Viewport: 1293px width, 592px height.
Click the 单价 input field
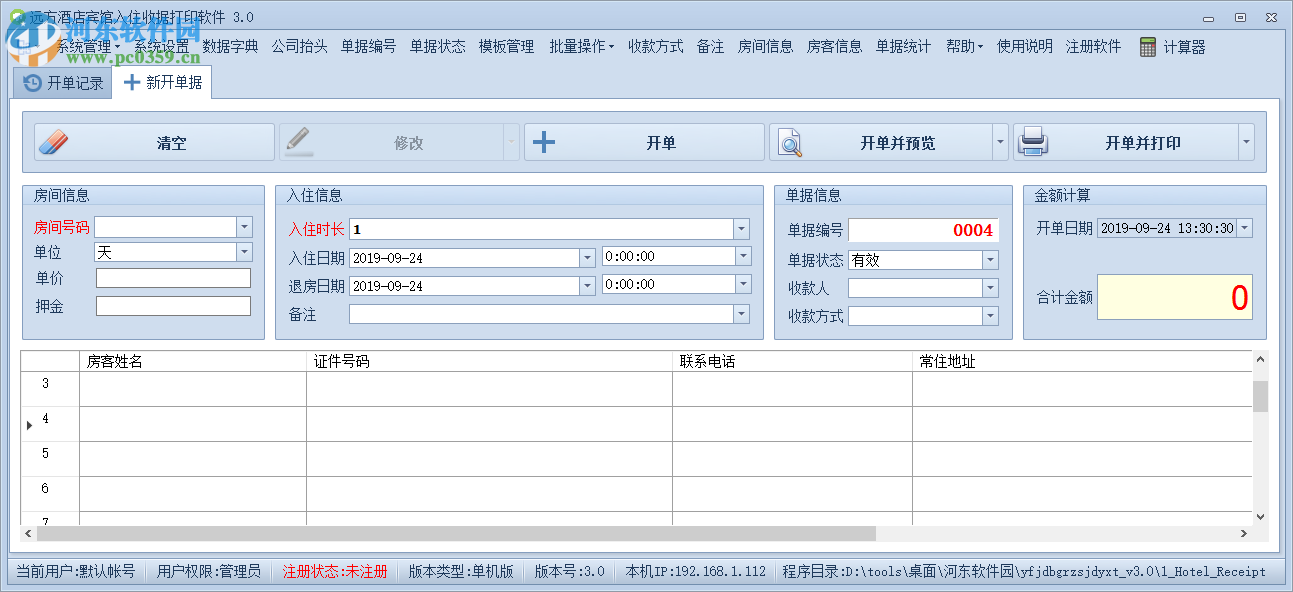pyautogui.click(x=173, y=278)
